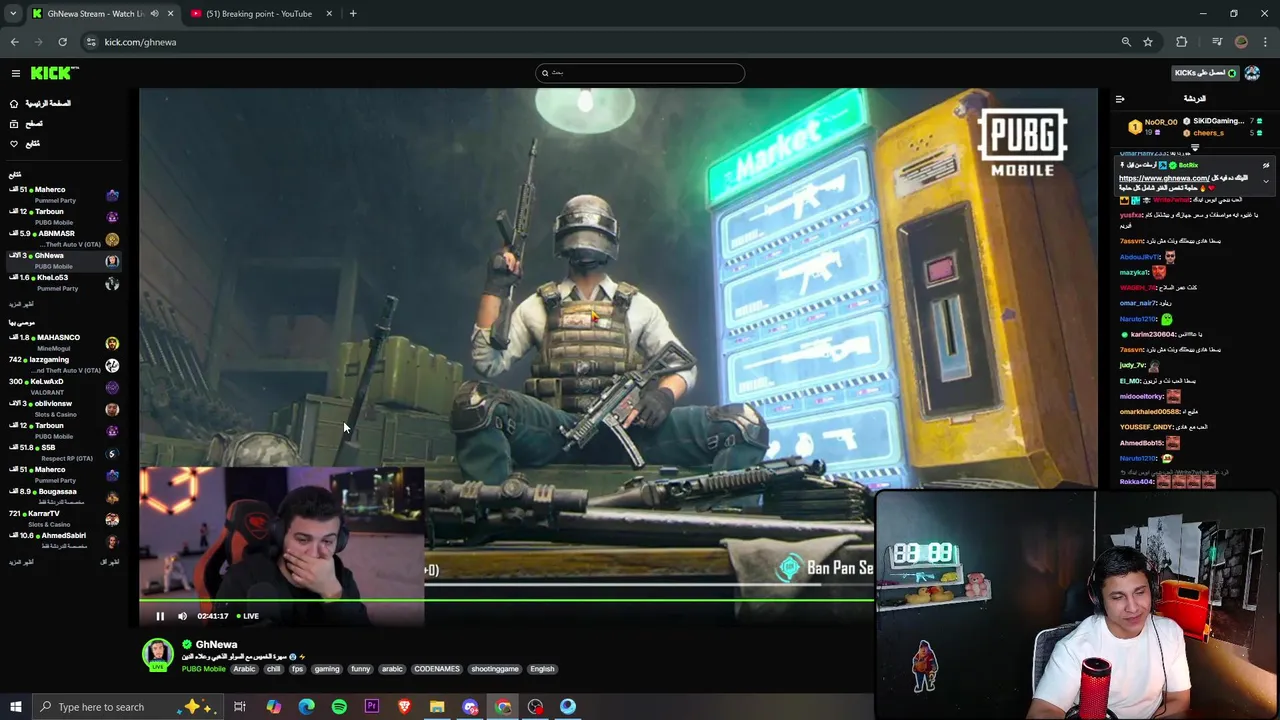Pause the live stream video
The width and height of the screenshot is (1280, 720).
[x=160, y=616]
